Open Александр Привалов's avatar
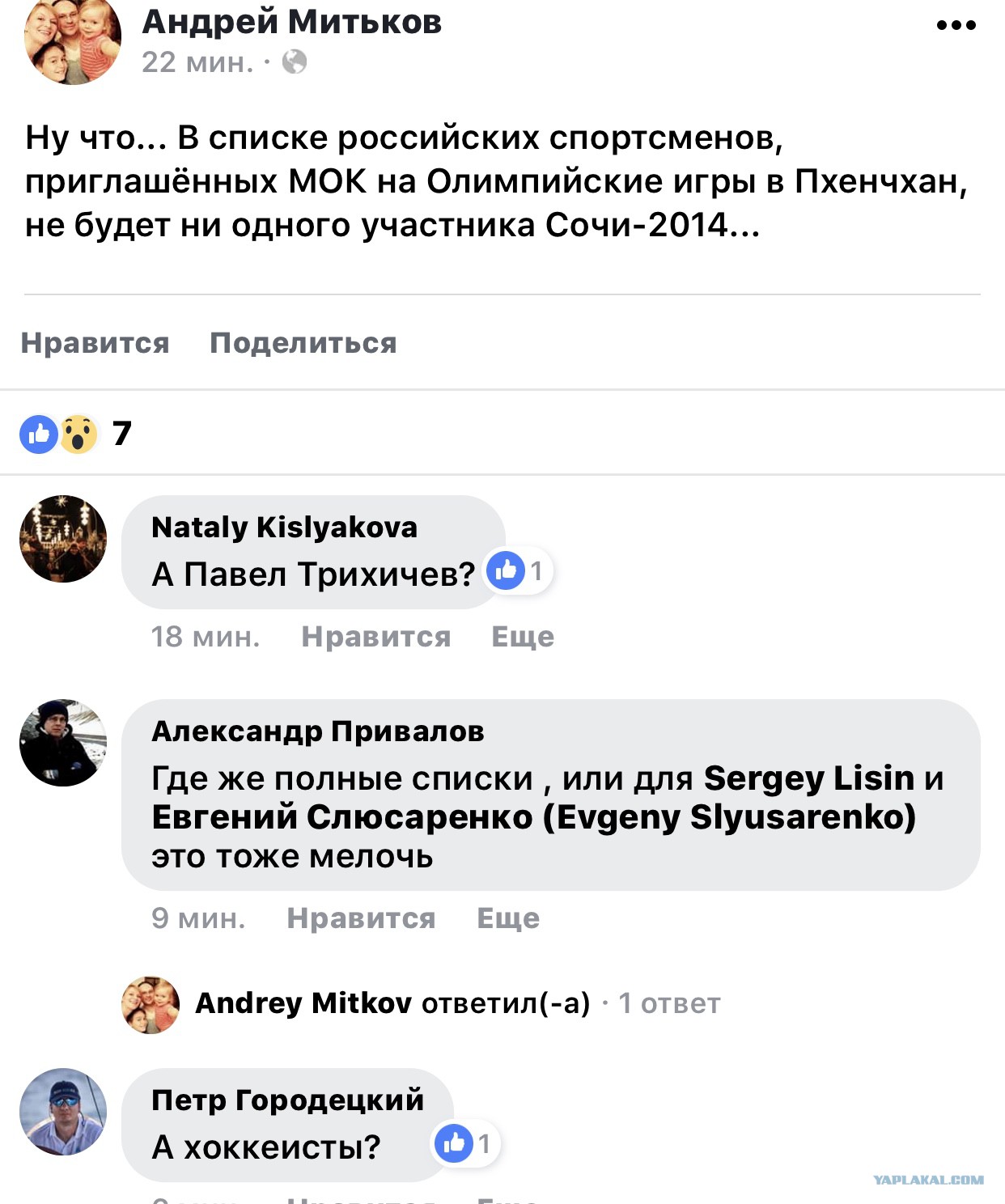Screen dimensions: 1005x1204 coord(63,743)
